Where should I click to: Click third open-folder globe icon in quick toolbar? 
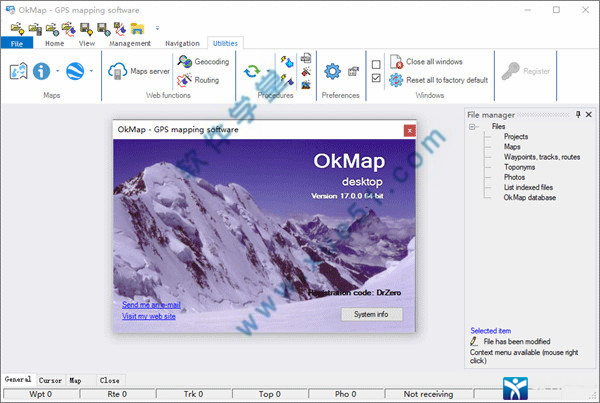52,29
